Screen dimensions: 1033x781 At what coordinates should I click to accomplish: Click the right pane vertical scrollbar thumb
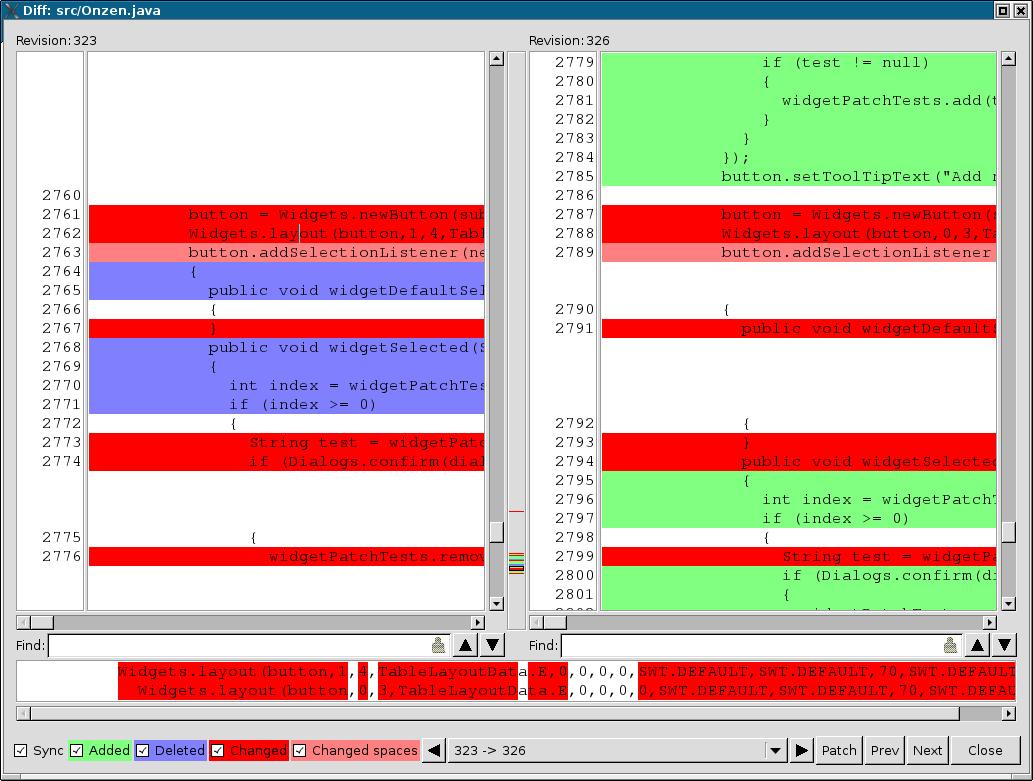[x=1008, y=531]
